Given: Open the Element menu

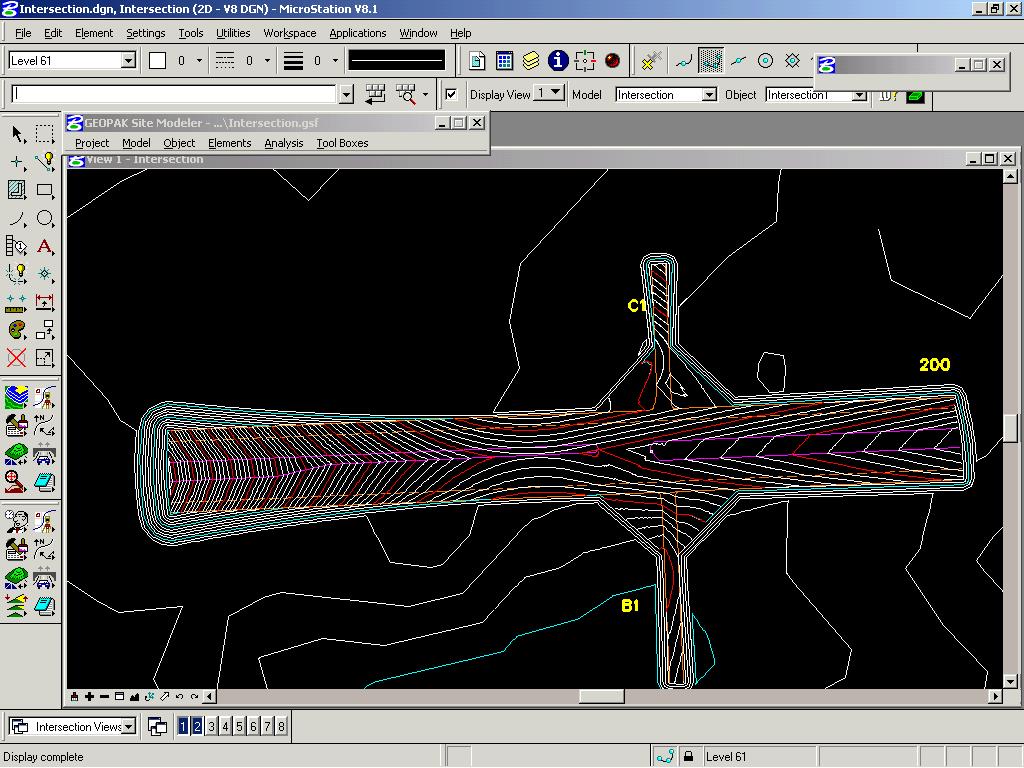Looking at the screenshot, I should tap(93, 33).
